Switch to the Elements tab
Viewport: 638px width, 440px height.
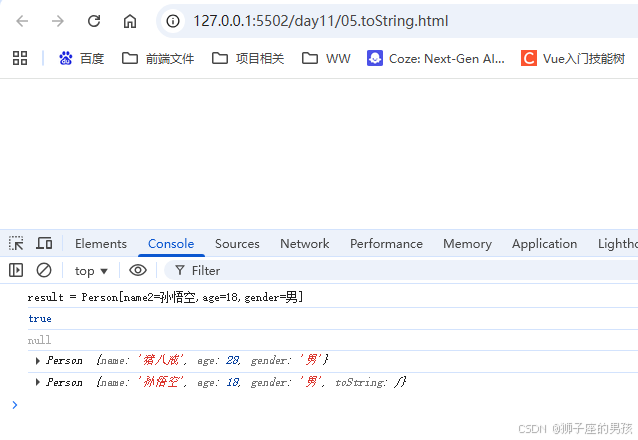(101, 243)
